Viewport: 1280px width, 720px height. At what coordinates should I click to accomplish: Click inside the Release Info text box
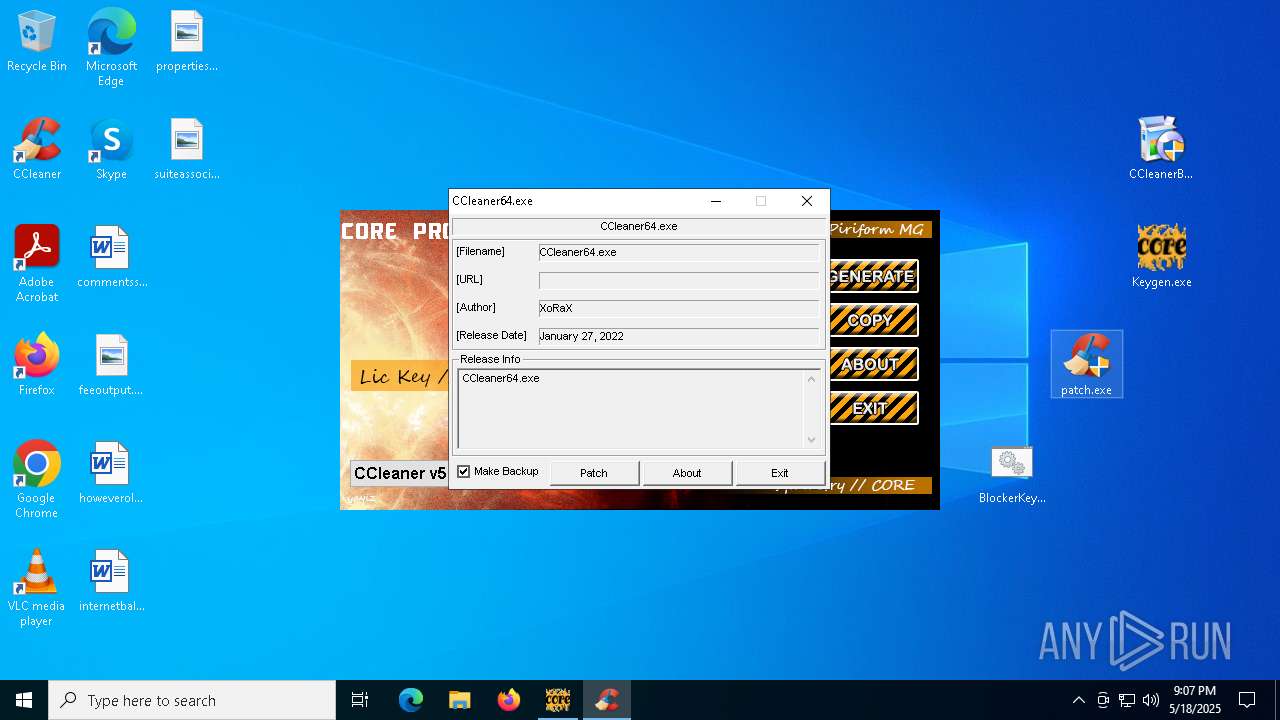click(630, 409)
